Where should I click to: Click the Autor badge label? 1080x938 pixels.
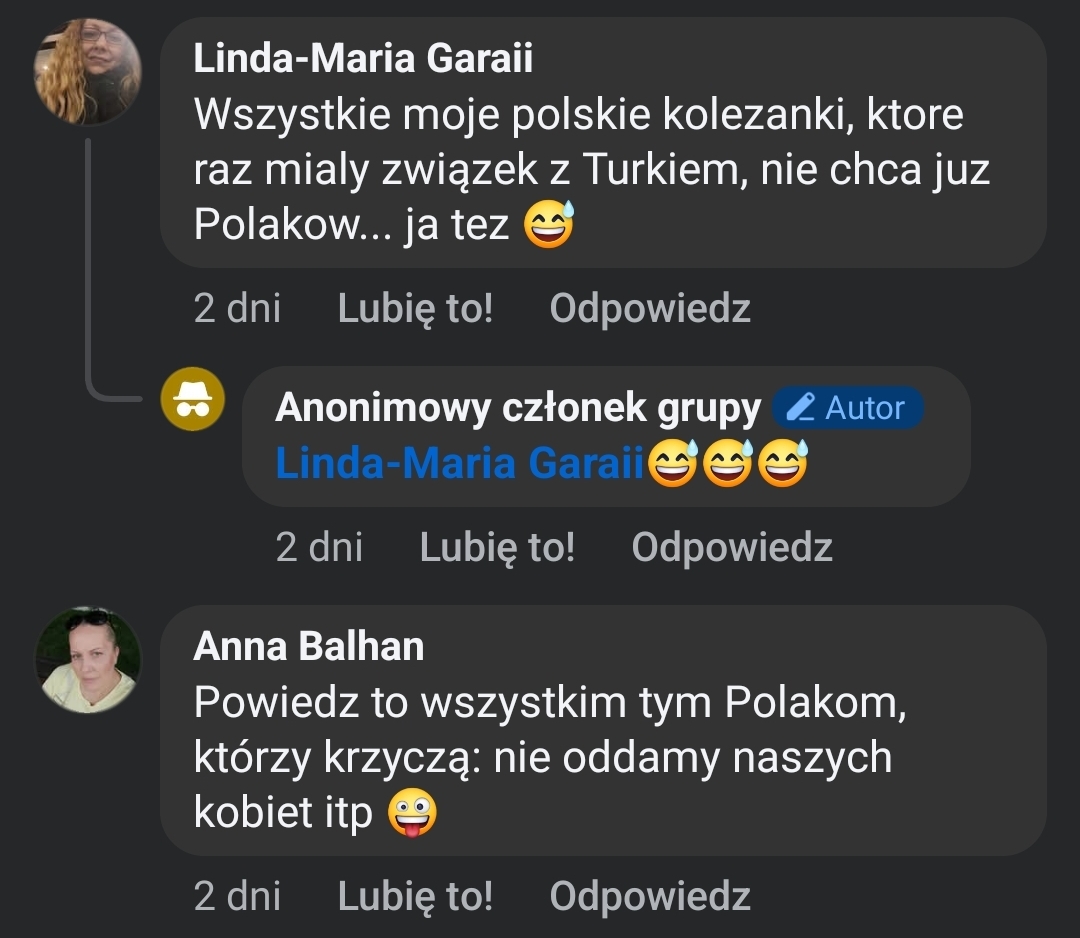point(864,408)
